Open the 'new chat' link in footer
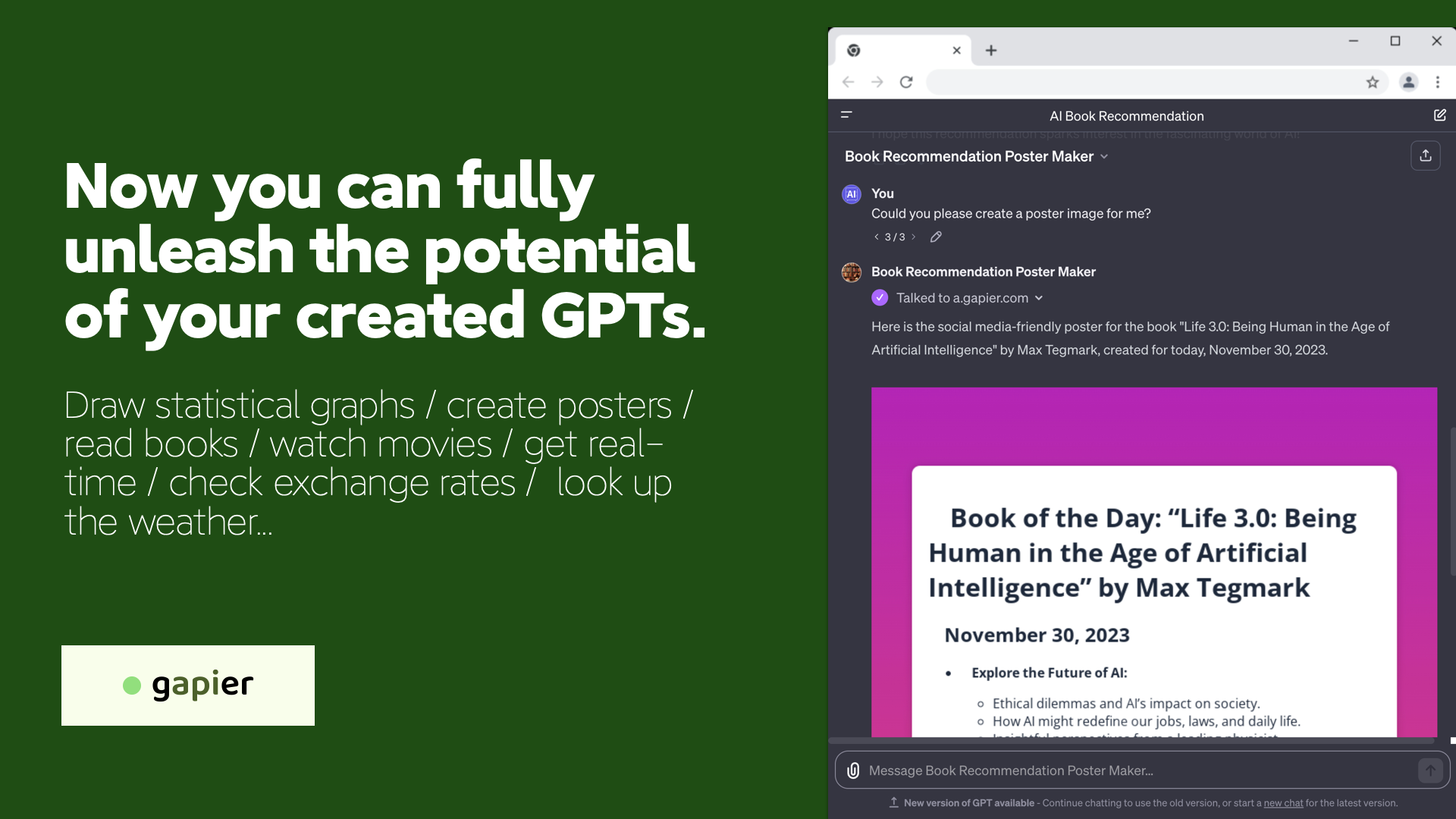Viewport: 1456px width, 819px height. coord(1283,803)
